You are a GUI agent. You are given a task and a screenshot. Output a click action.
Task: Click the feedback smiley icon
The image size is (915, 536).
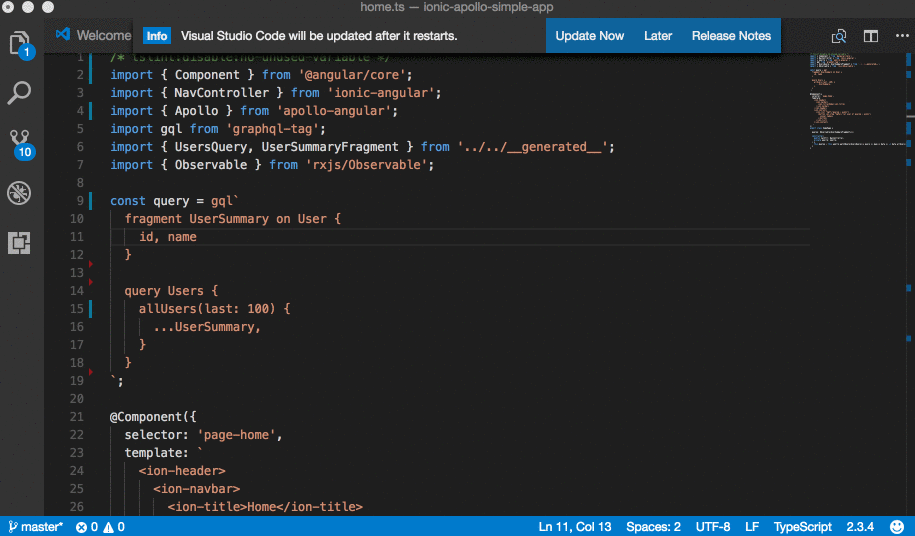897,527
